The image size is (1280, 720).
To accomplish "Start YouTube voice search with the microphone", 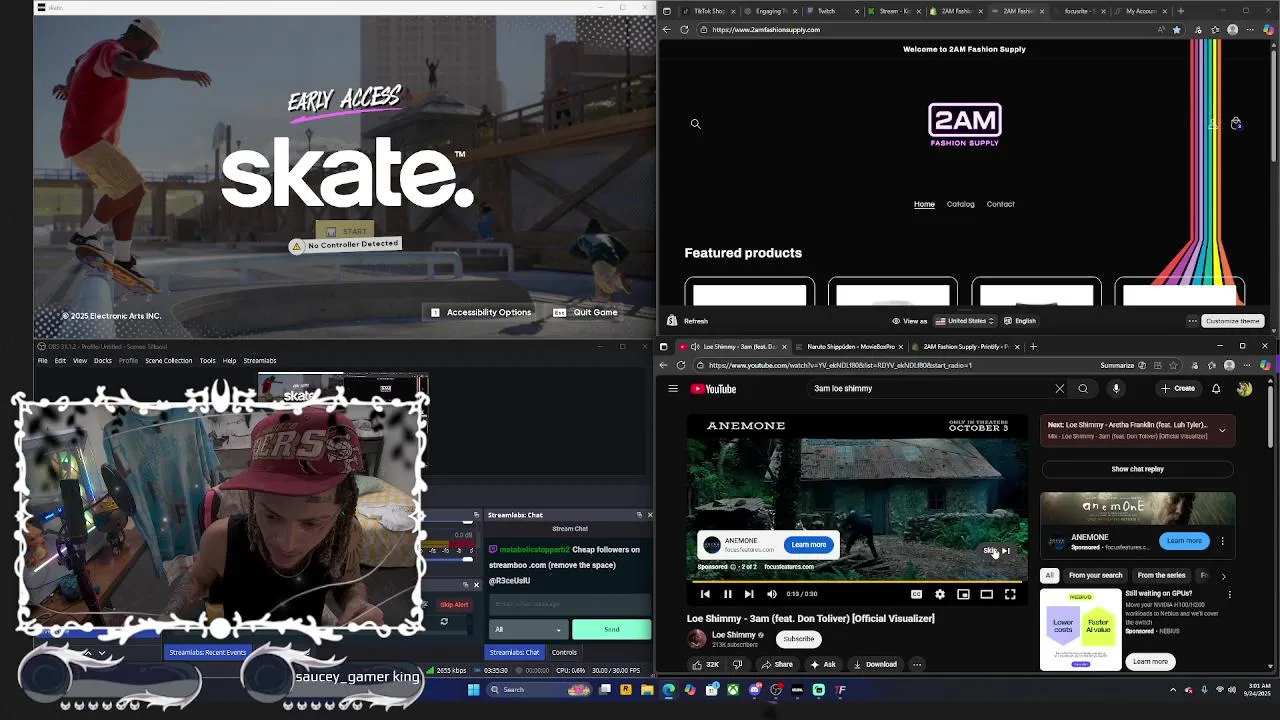I will coord(1116,389).
